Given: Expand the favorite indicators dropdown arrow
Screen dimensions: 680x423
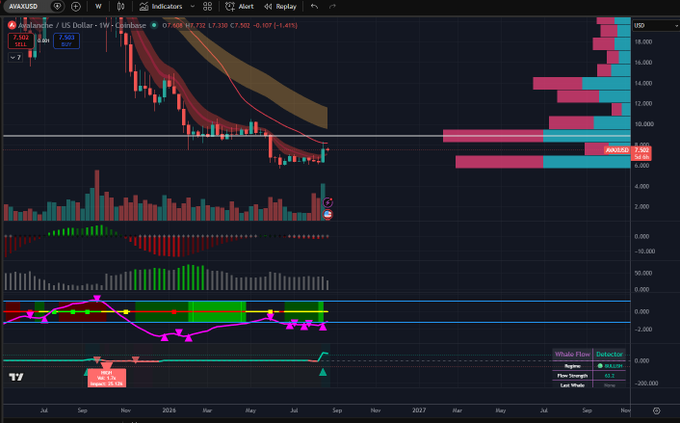Looking at the screenshot, I should click(x=193, y=7).
